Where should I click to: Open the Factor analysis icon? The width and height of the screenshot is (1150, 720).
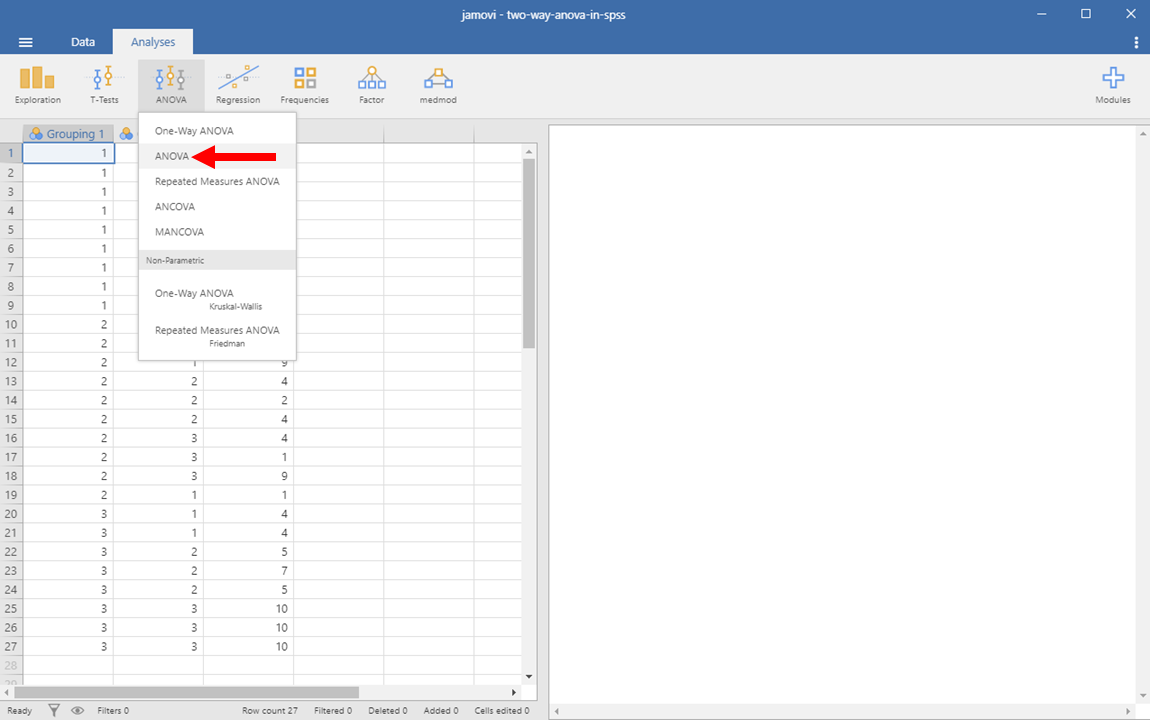[371, 84]
